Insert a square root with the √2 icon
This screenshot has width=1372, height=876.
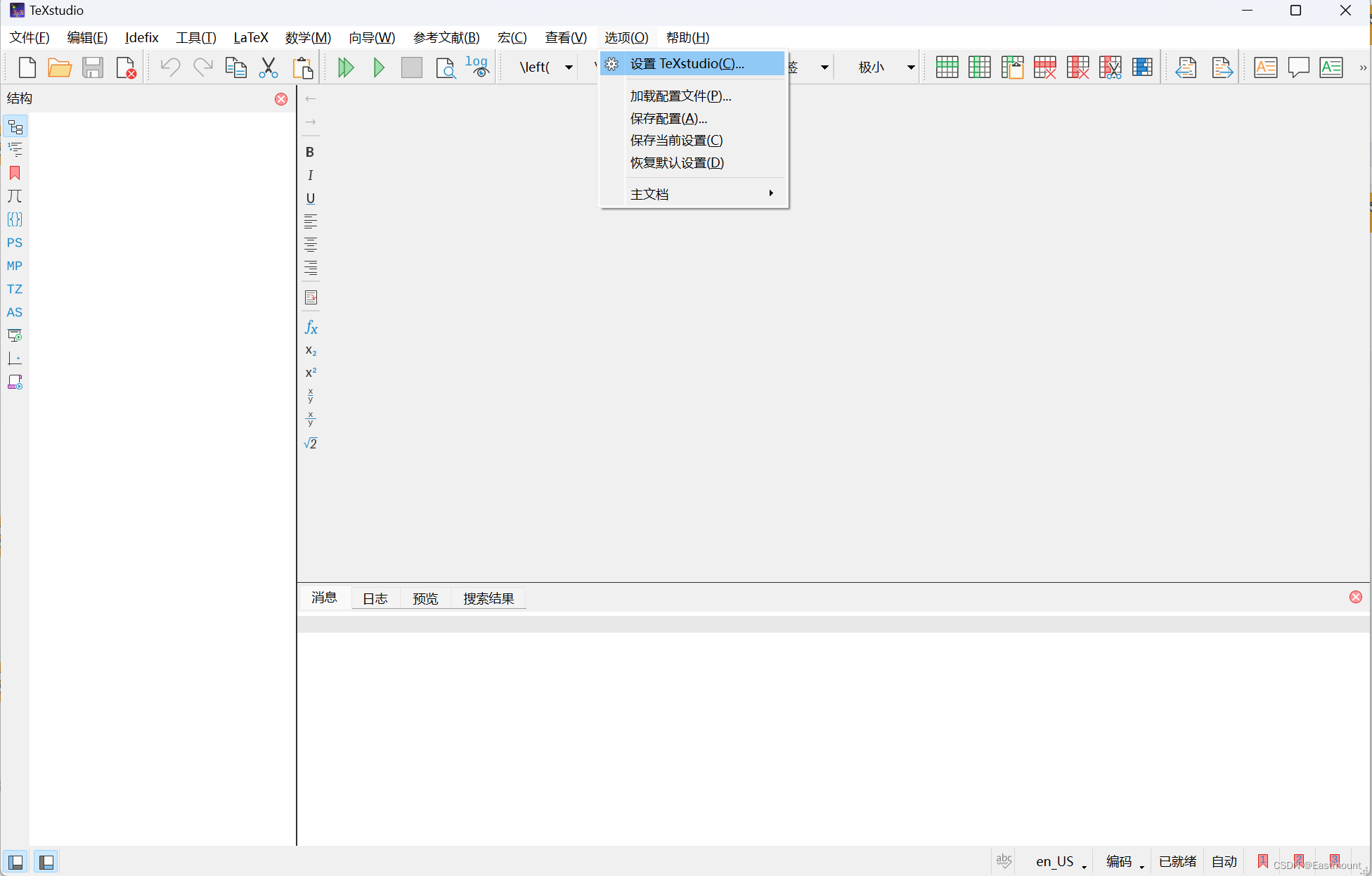point(310,444)
